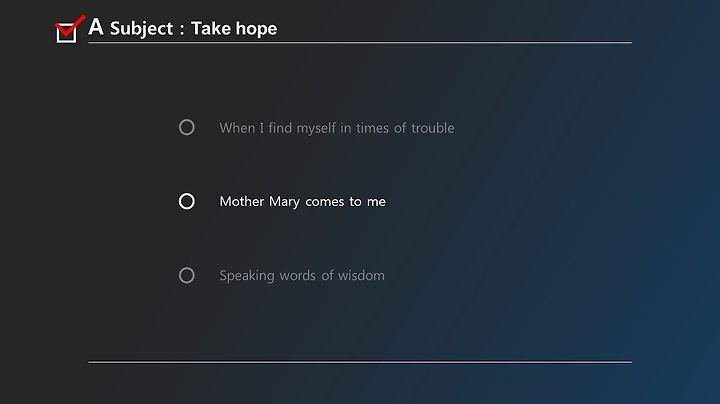Click the colon between Subject and Take hope

[182, 30]
